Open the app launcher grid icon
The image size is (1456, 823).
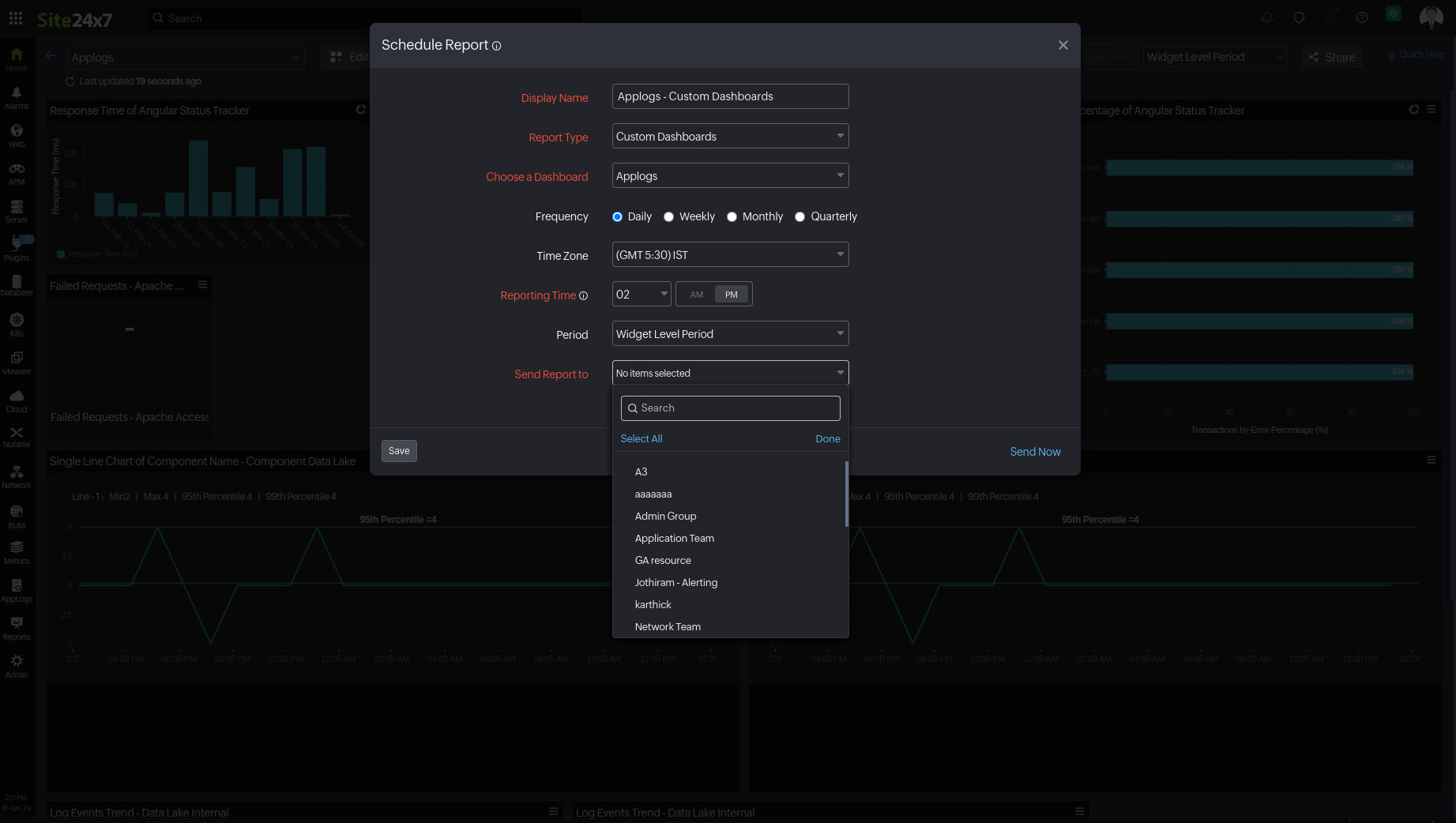pyautogui.click(x=16, y=18)
